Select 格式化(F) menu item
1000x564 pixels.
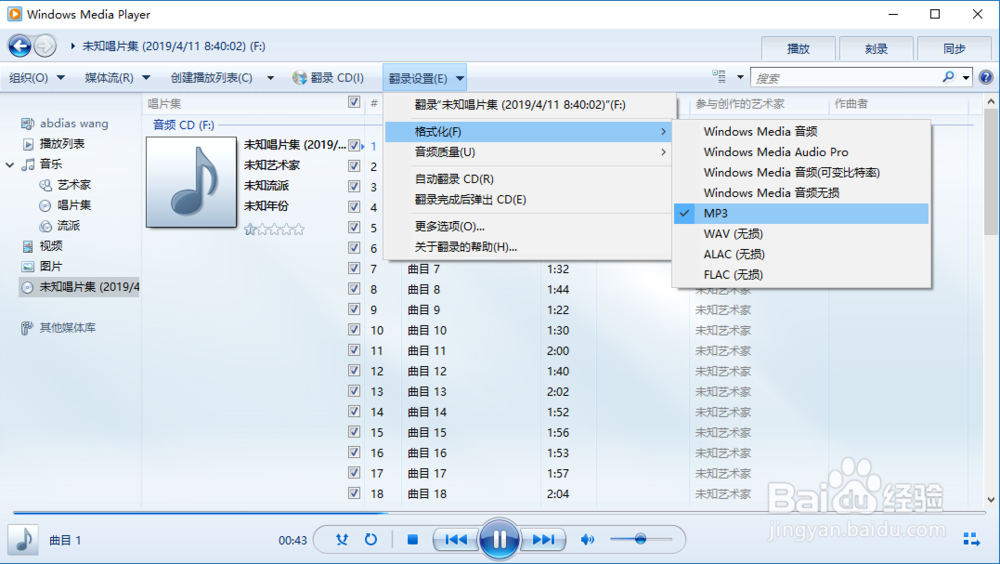pos(528,131)
